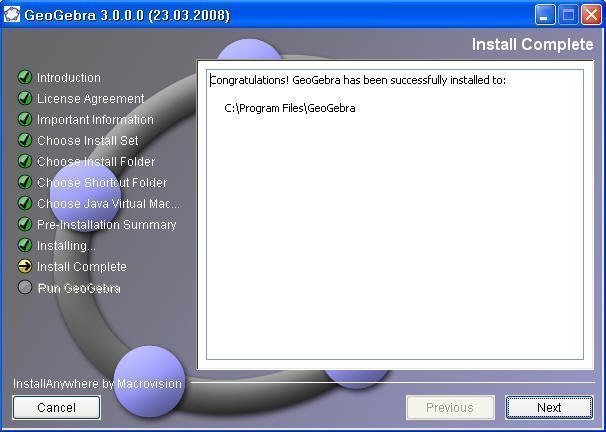606x432 pixels.
Task: Close the installer window
Action: coord(592,15)
